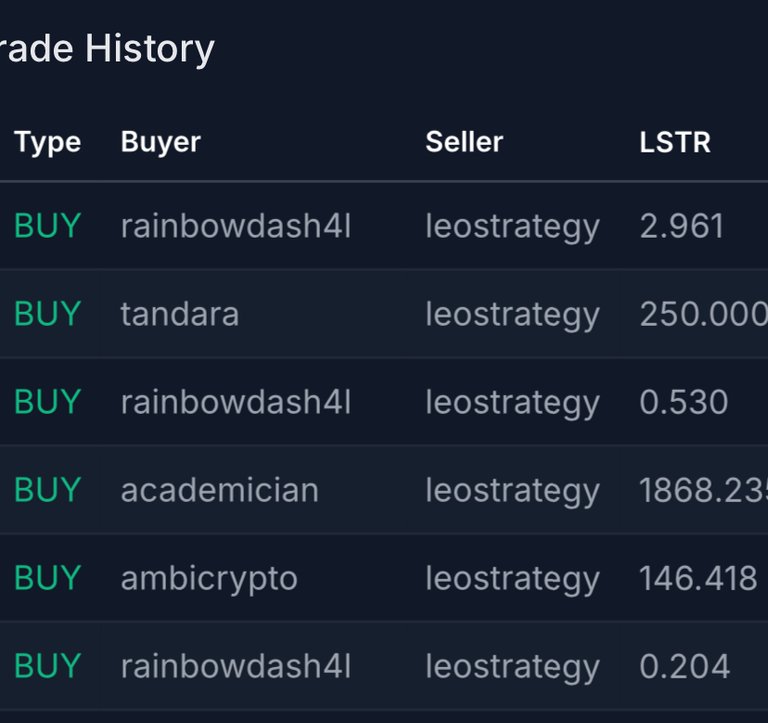Viewport: 768px width, 723px height.
Task: Open buyer tandara's profile
Action: point(180,313)
